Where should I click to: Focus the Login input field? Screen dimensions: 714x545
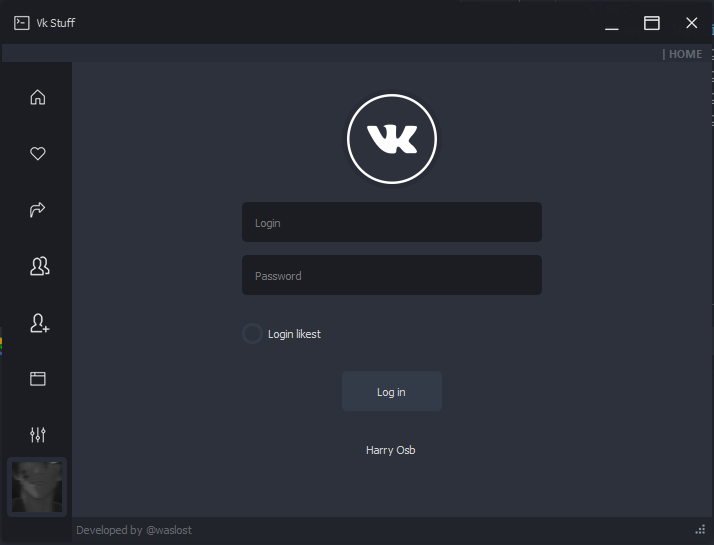click(x=392, y=222)
